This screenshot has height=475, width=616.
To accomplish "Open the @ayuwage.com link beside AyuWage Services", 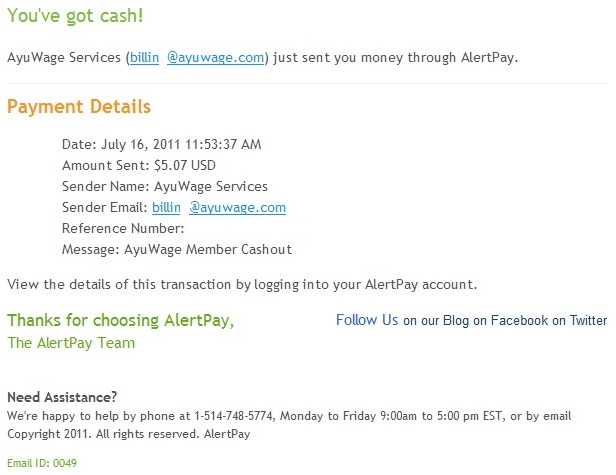I will pyautogui.click(x=215, y=58).
